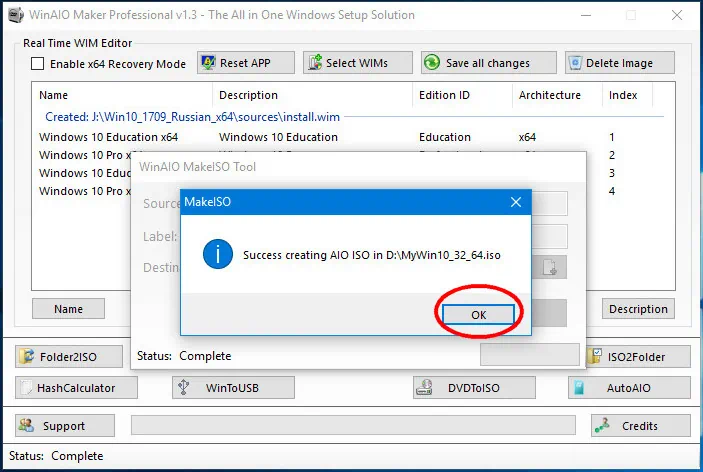Click the Select WIMs icon

[x=315, y=62]
